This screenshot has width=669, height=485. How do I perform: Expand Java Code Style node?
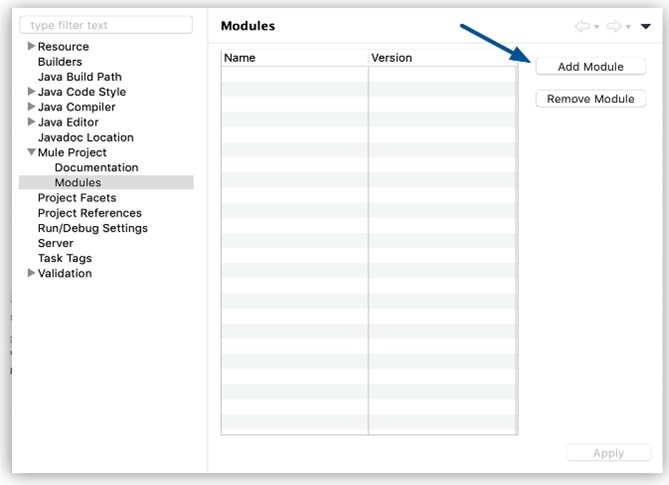(31, 91)
